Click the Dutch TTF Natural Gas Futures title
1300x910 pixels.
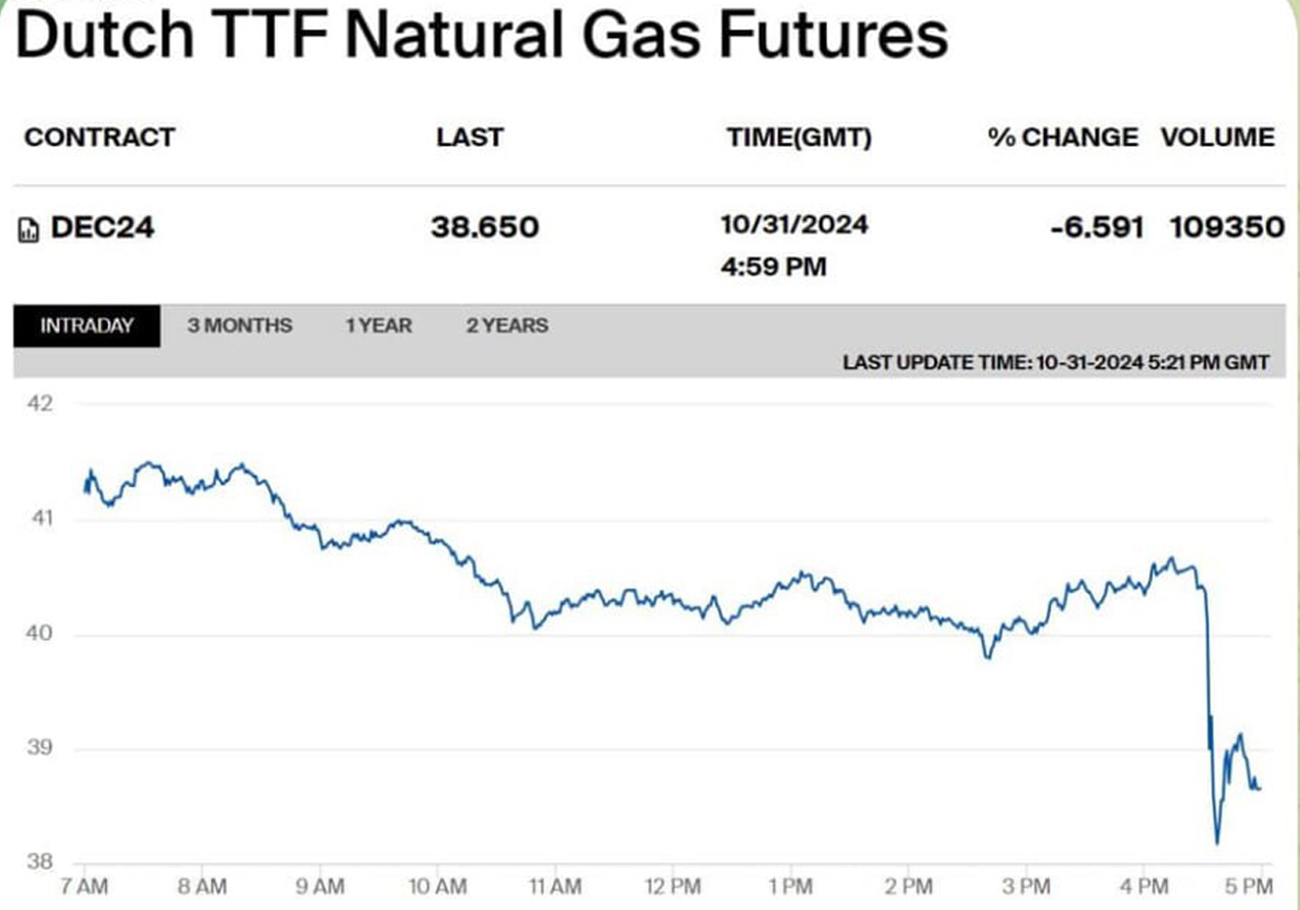(482, 36)
